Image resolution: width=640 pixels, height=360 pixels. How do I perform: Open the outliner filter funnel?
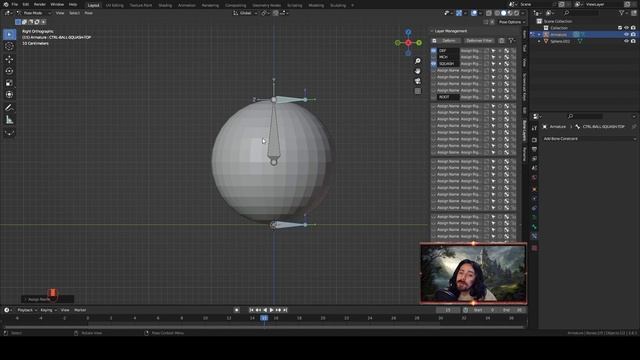[x=622, y=13]
